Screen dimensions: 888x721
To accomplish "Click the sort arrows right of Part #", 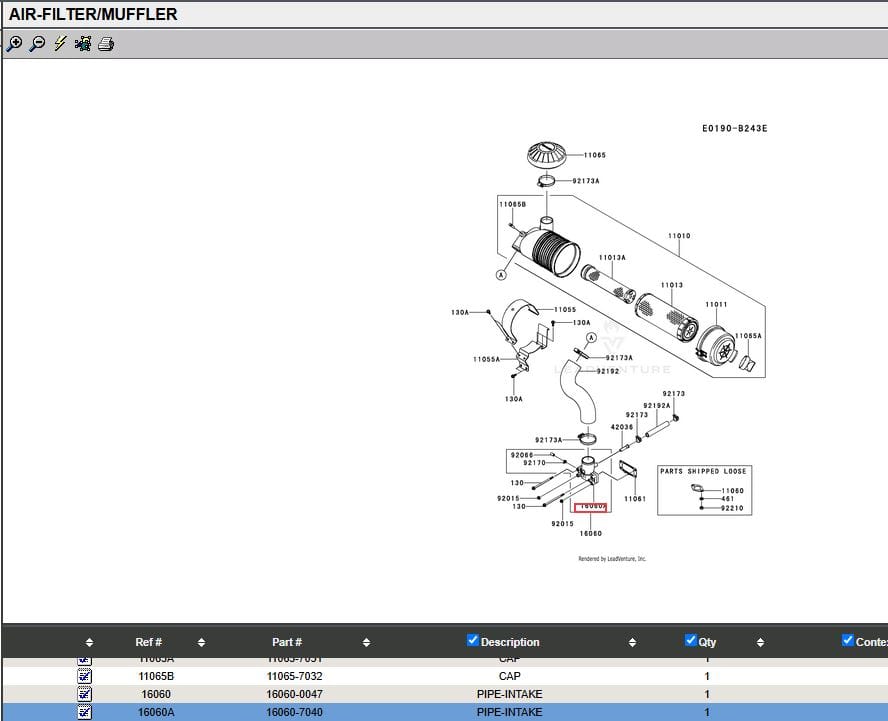I will (x=366, y=642).
